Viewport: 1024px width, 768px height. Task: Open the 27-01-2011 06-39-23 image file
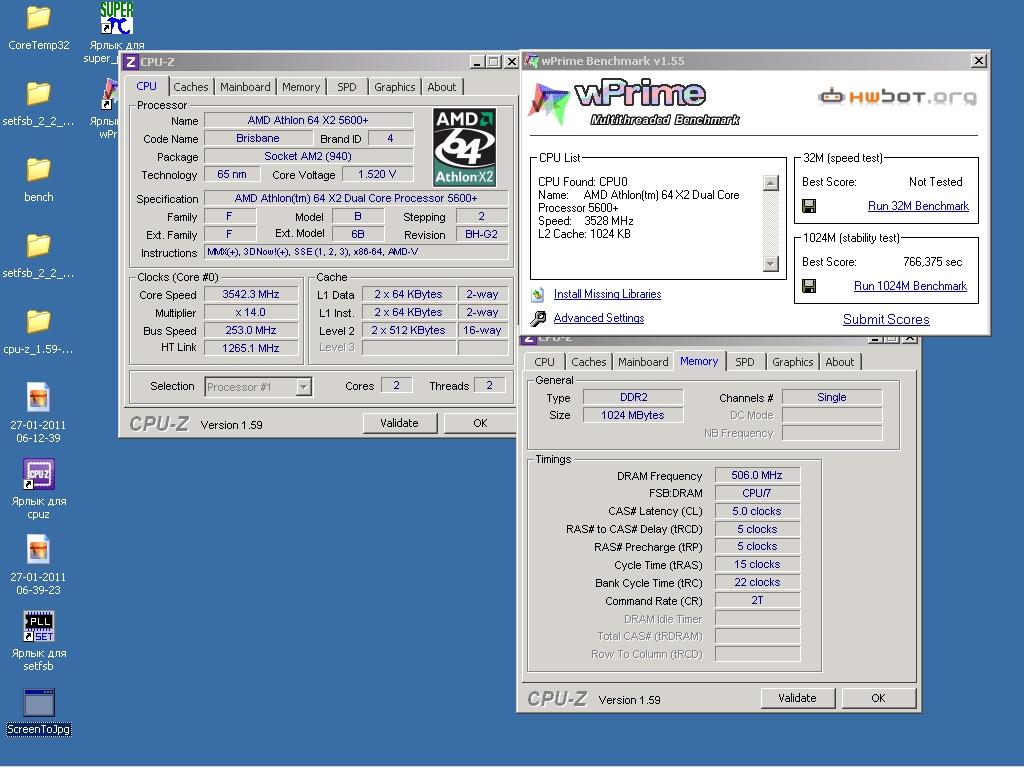pos(39,549)
